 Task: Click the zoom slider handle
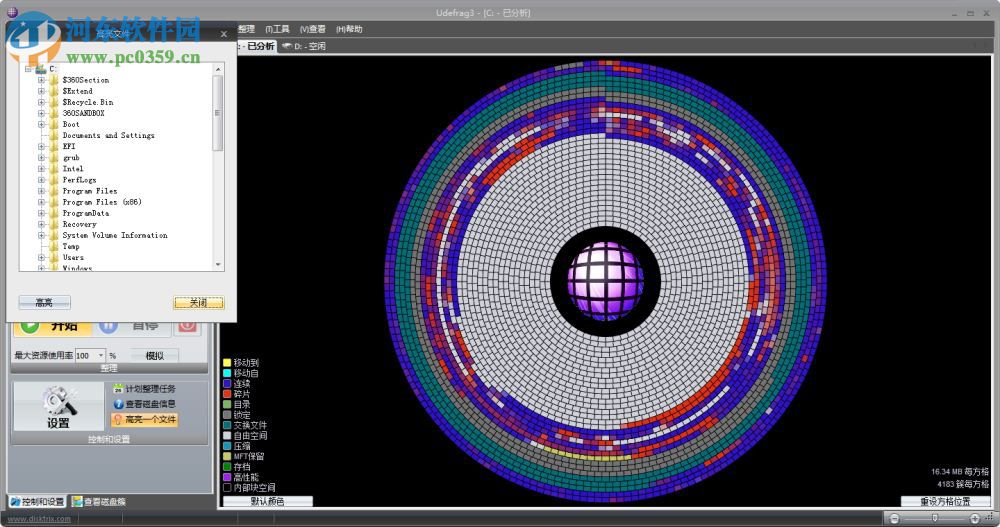click(x=935, y=519)
